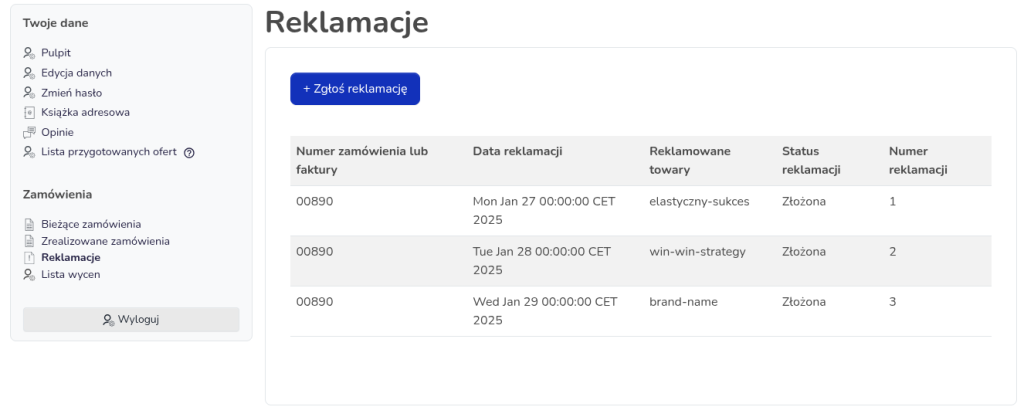Click the user icon beside Pulpit

click(x=29, y=53)
